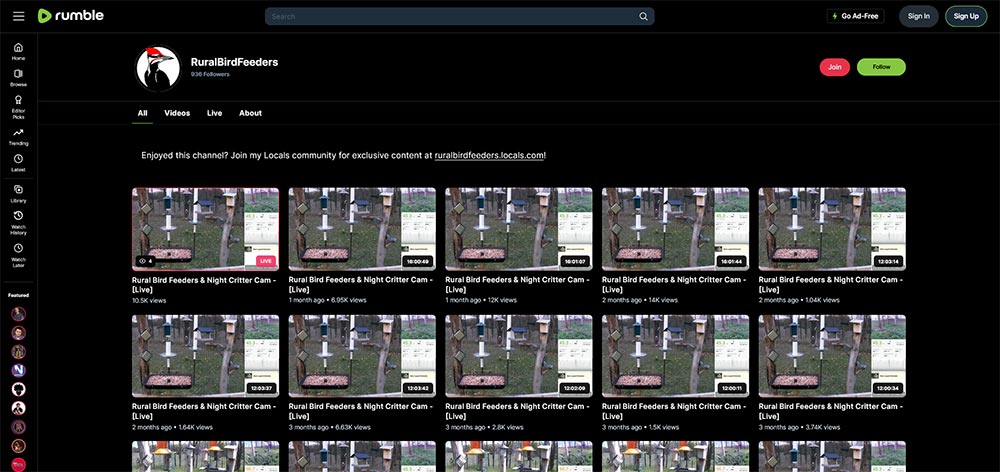
Task: Go to Home in sidebar
Action: (18, 52)
